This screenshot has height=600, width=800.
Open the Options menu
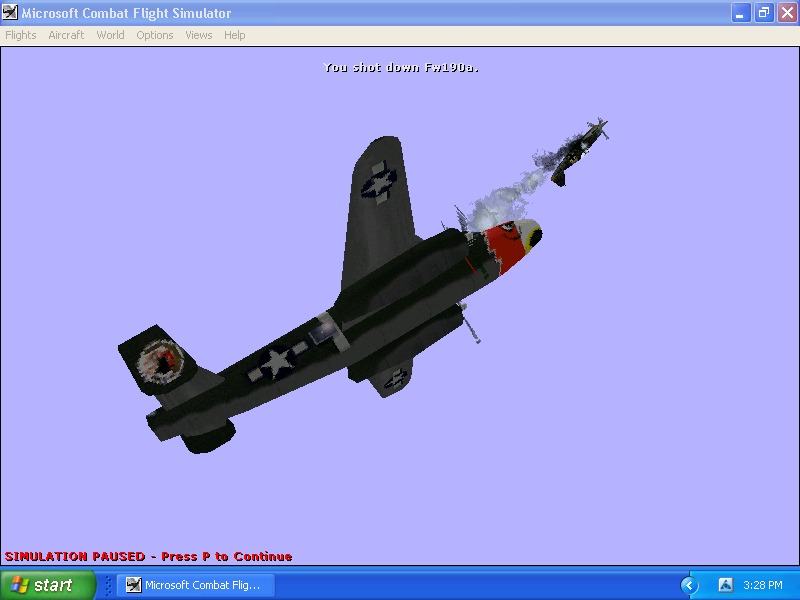click(x=155, y=35)
